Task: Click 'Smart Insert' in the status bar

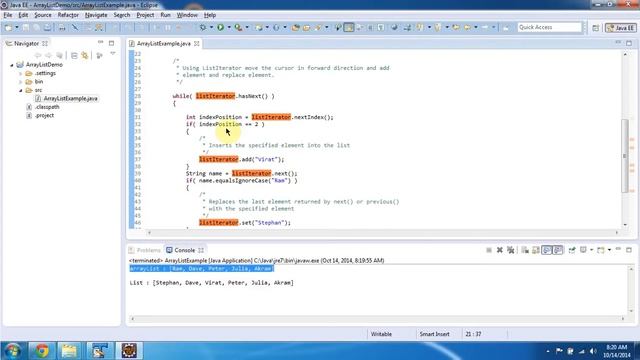Action: pyautogui.click(x=435, y=334)
